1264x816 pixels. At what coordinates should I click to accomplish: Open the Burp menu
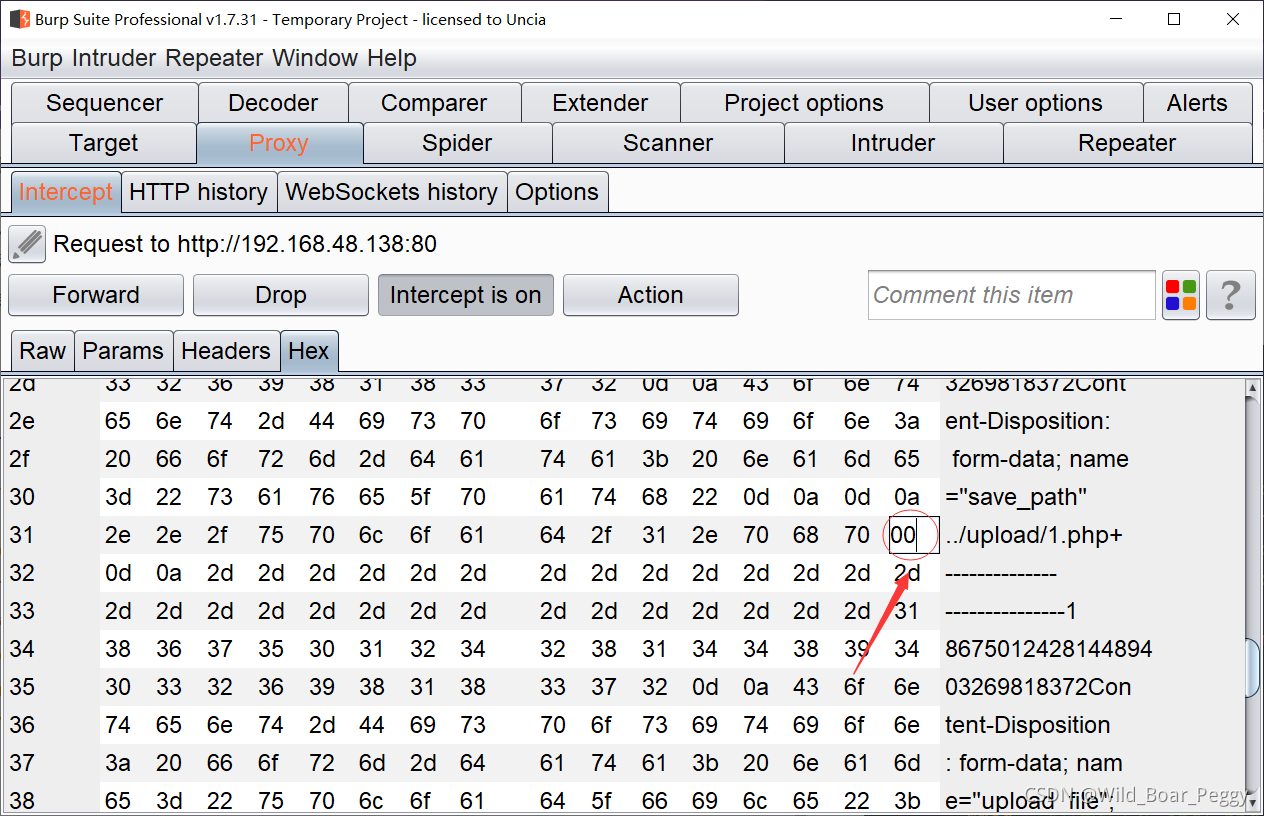pyautogui.click(x=37, y=58)
